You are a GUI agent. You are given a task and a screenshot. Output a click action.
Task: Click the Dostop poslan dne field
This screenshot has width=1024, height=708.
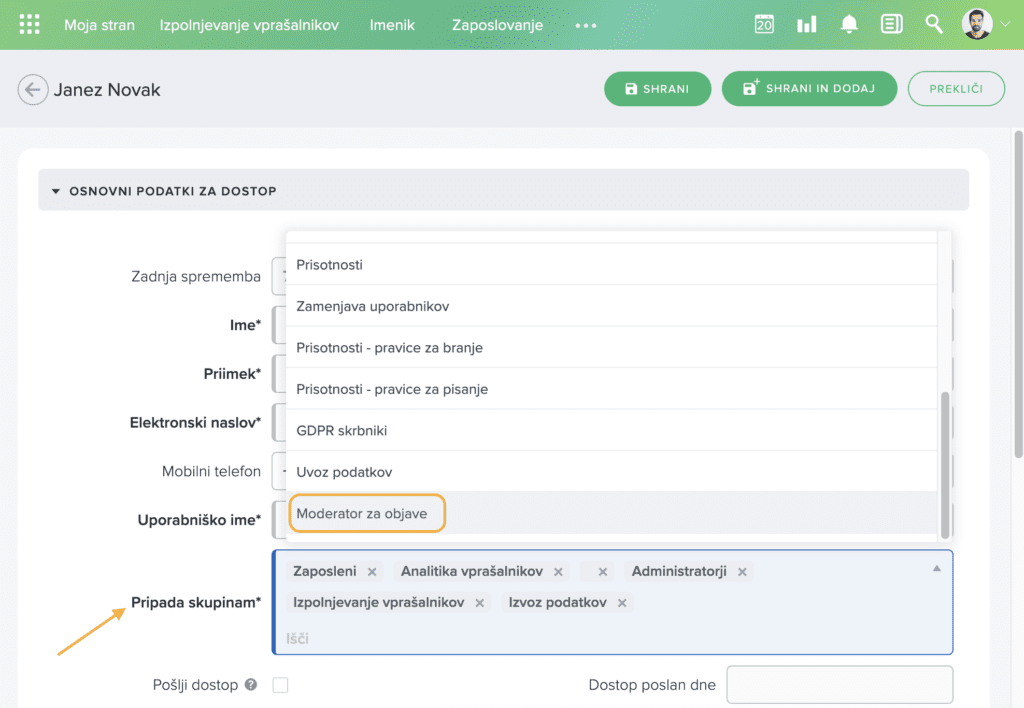click(839, 685)
